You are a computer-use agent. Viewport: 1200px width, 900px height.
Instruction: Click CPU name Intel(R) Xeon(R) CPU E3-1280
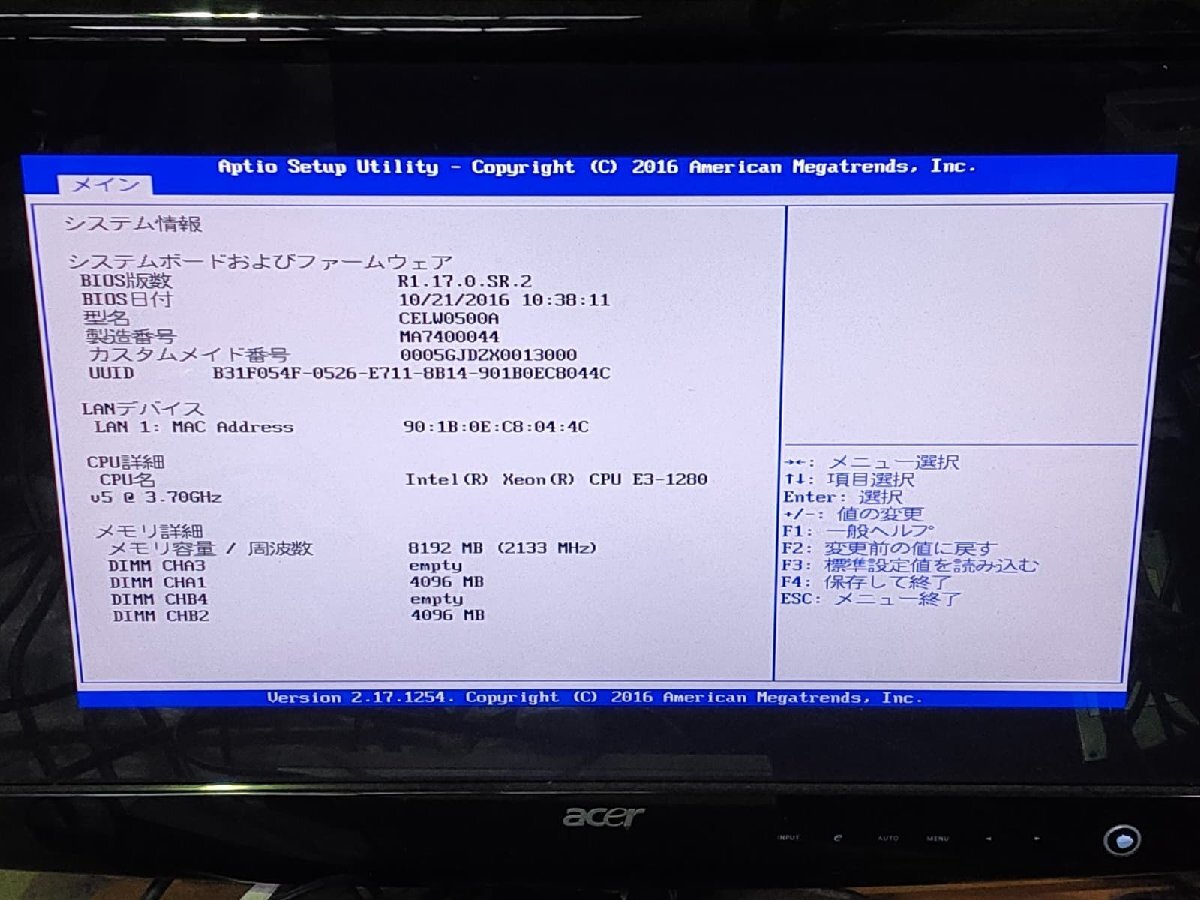tap(556, 479)
